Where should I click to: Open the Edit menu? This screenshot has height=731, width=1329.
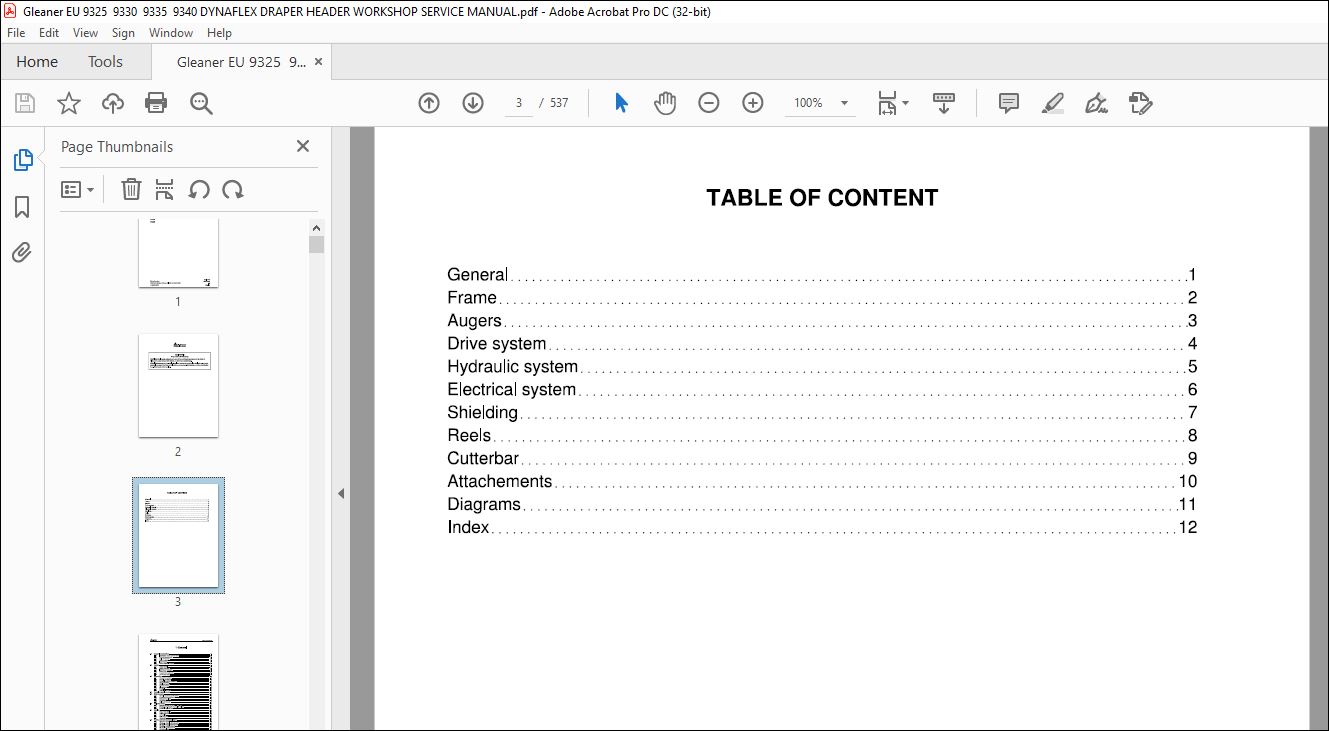pos(49,33)
